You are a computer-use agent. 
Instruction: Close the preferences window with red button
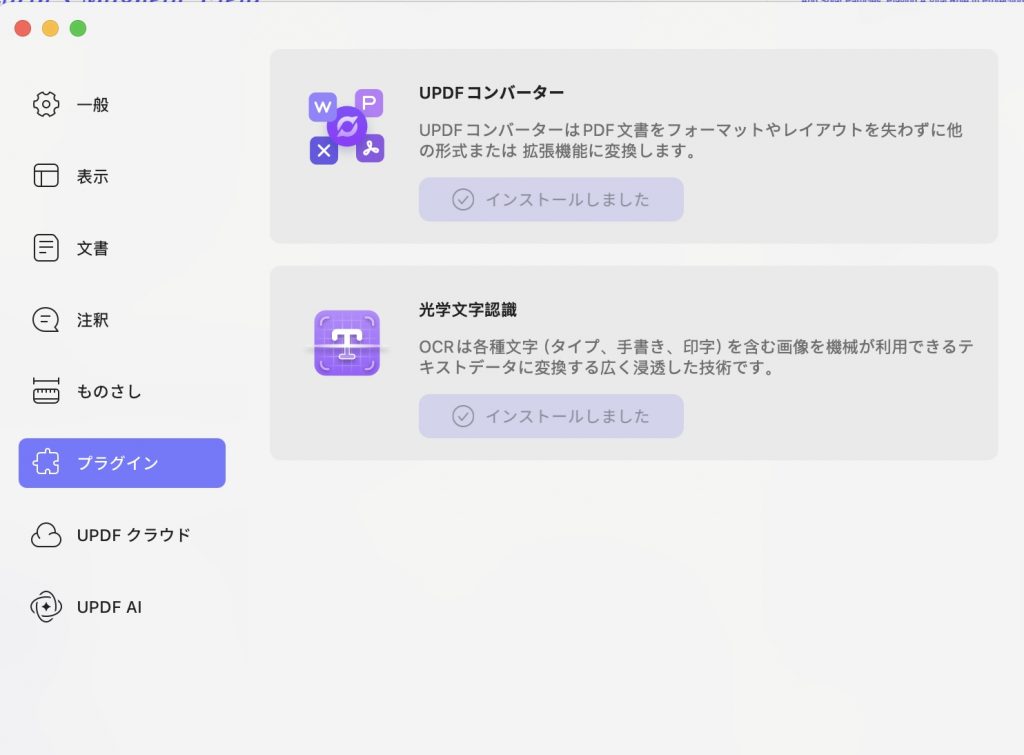23,28
